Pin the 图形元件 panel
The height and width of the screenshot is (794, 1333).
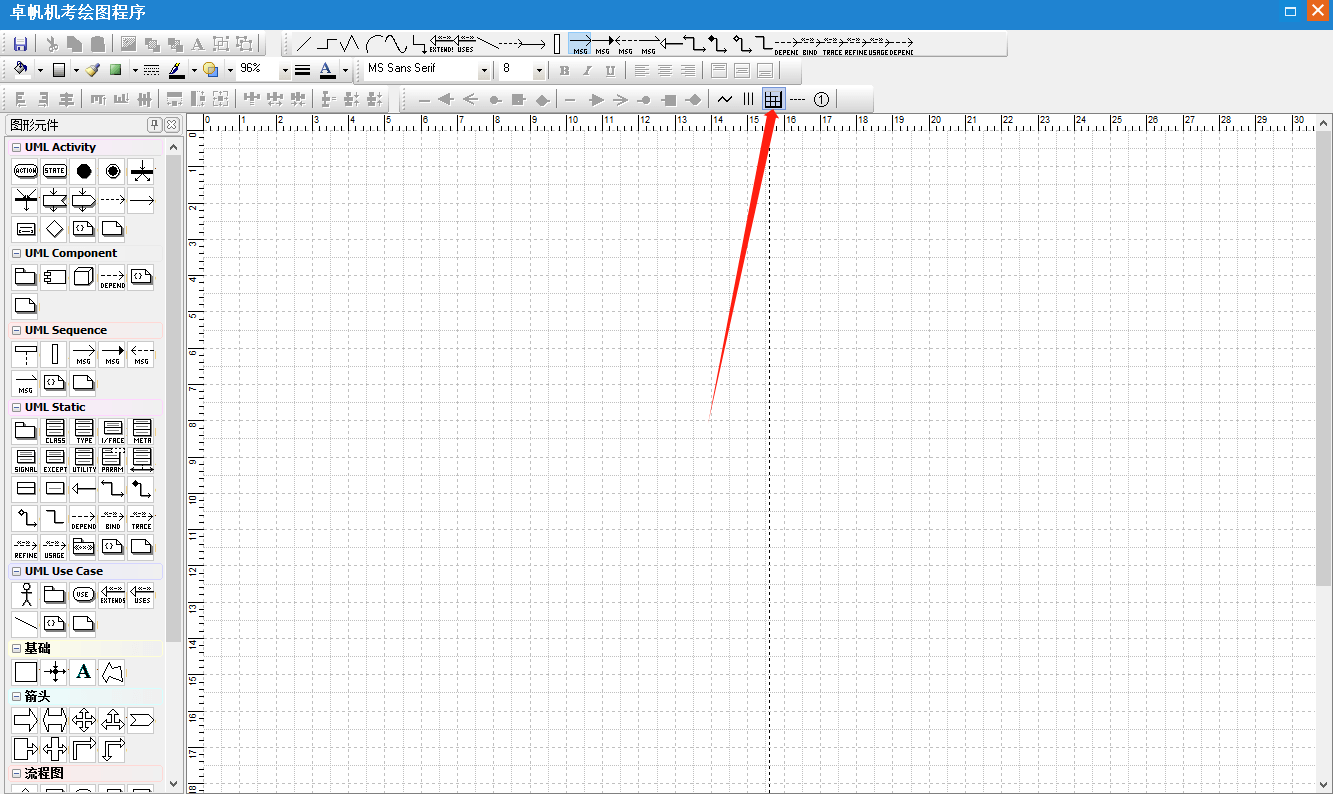pos(155,125)
